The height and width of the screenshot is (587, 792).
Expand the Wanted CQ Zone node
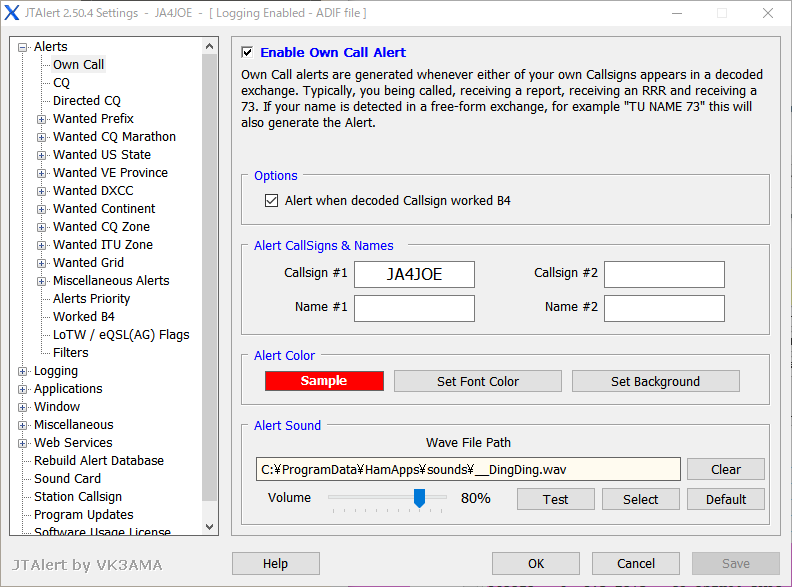coord(41,227)
